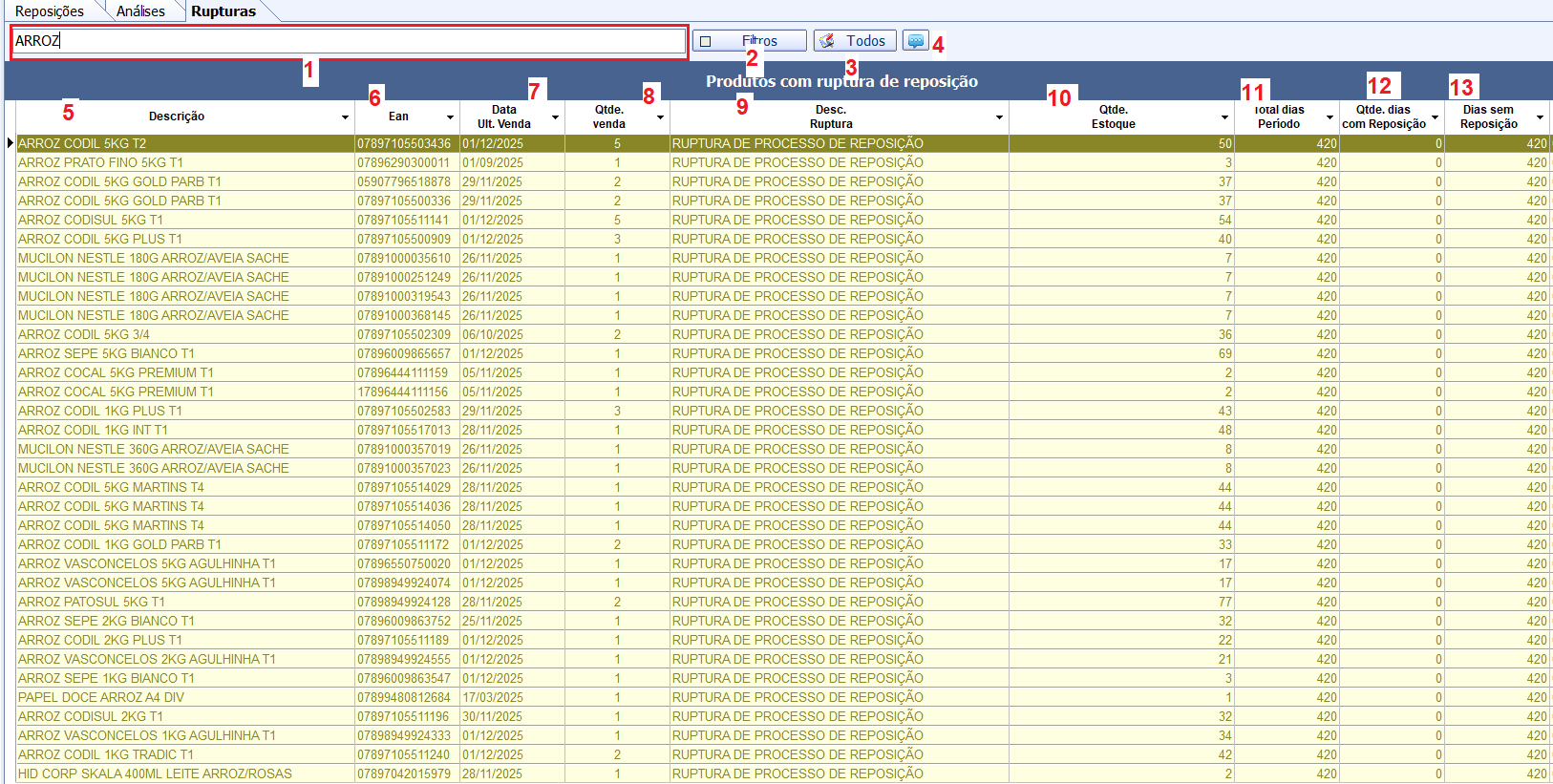Expand Qtde. dias com Reposição filter
The image size is (1553, 784).
click(1435, 117)
